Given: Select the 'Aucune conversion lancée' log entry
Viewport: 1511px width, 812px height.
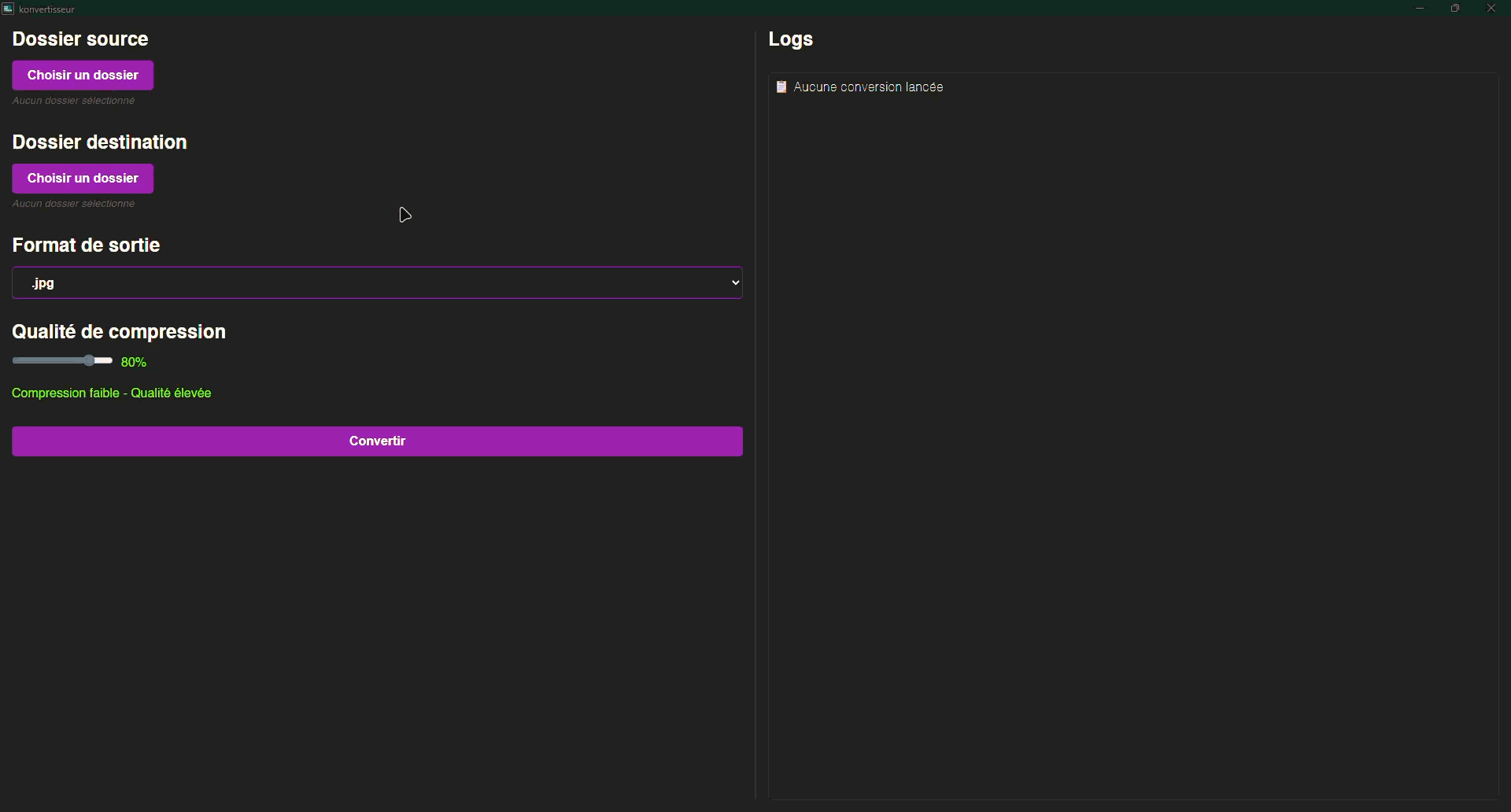Looking at the screenshot, I should point(869,87).
